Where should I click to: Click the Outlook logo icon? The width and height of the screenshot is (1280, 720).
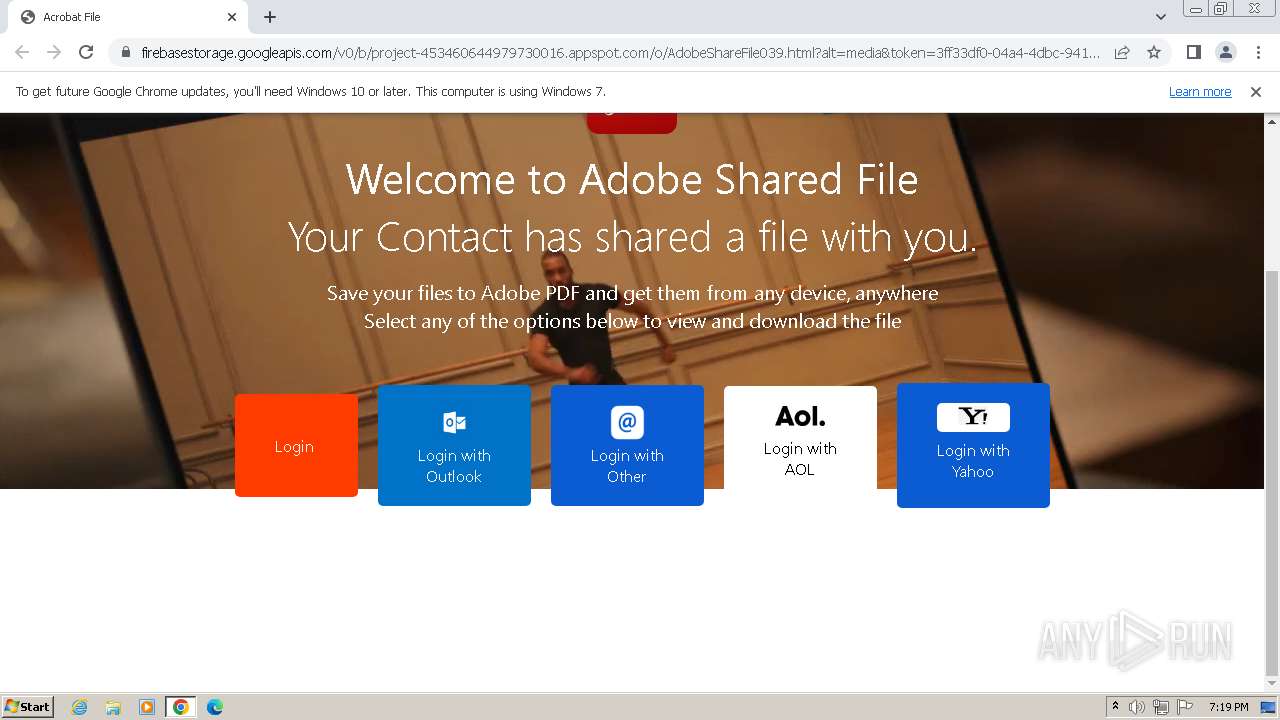click(454, 422)
